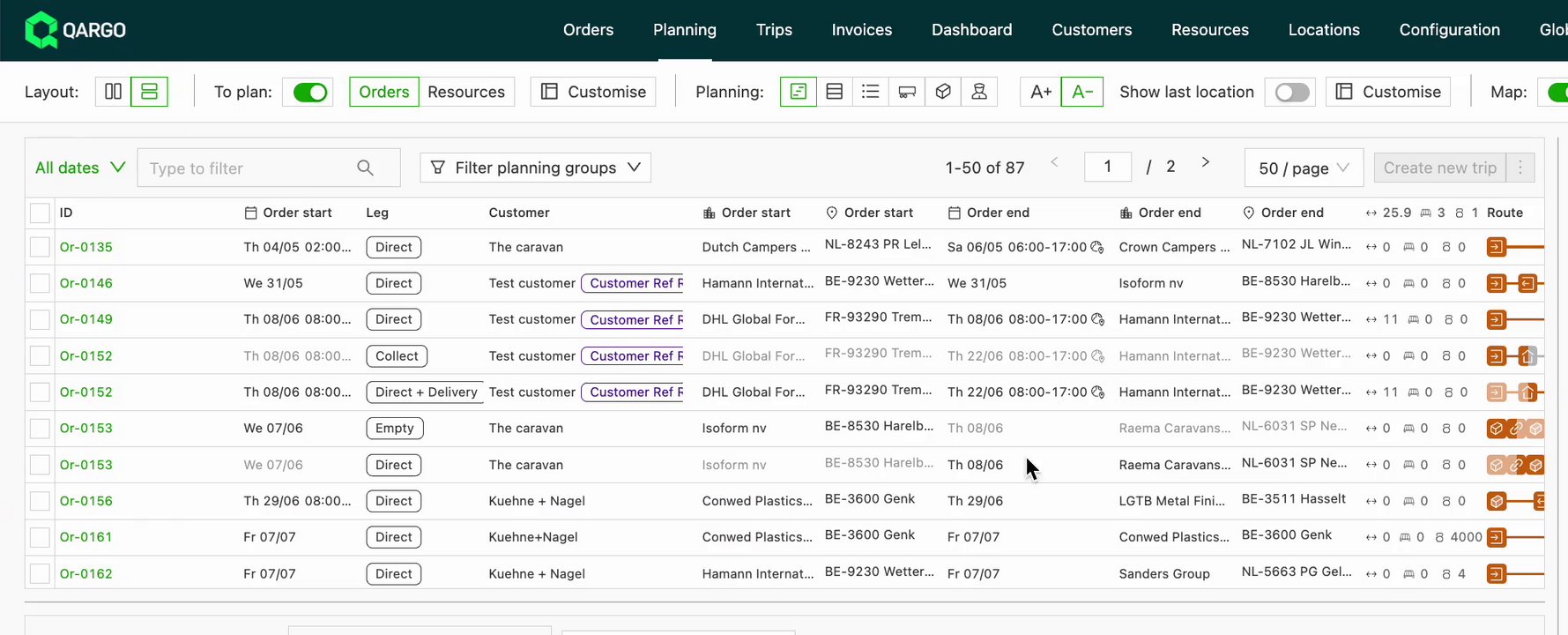Image resolution: width=1568 pixels, height=635 pixels.
Task: Go to next page of orders
Action: [x=1205, y=162]
